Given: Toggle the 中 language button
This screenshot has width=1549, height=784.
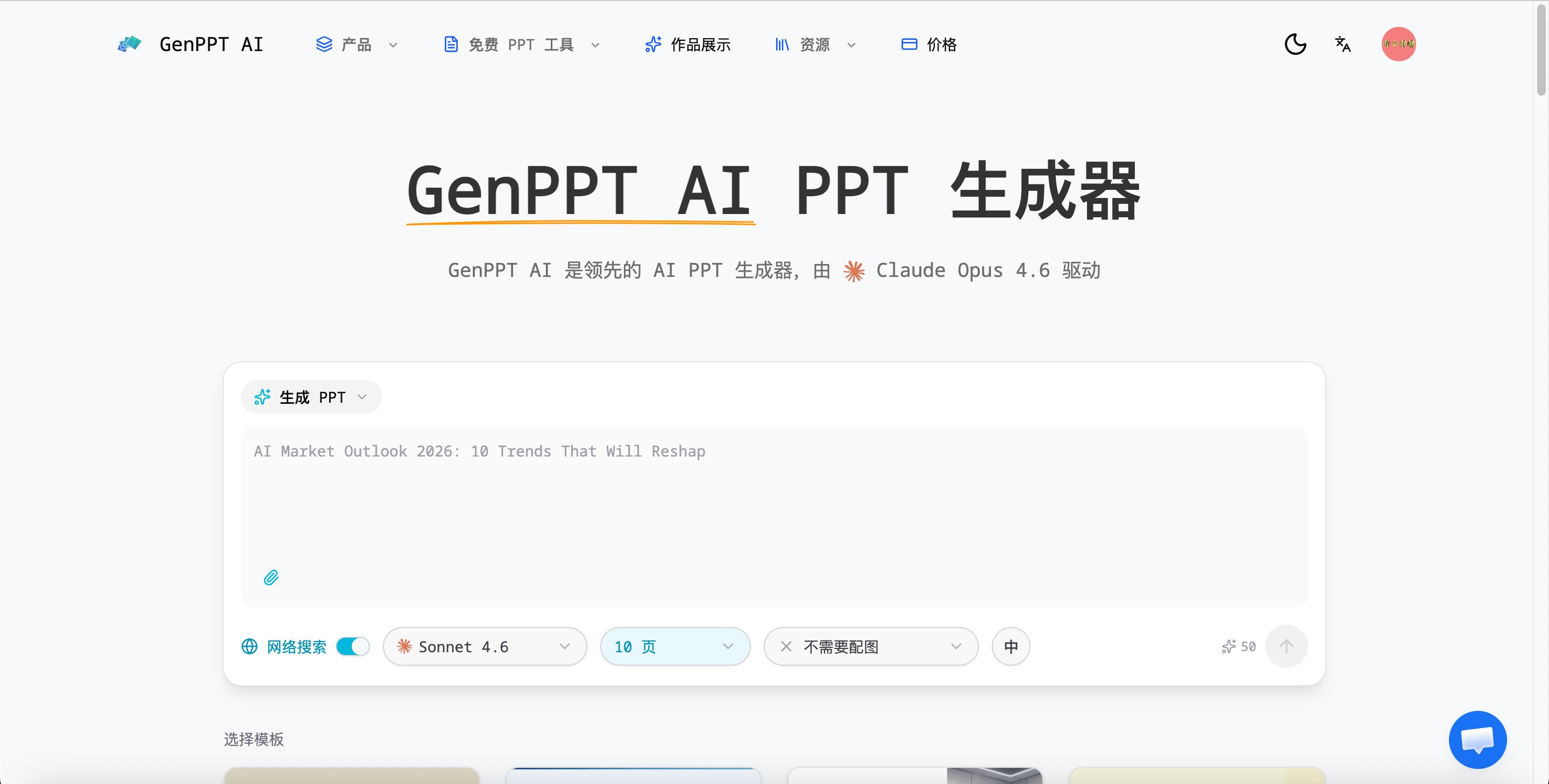Looking at the screenshot, I should pyautogui.click(x=1010, y=646).
